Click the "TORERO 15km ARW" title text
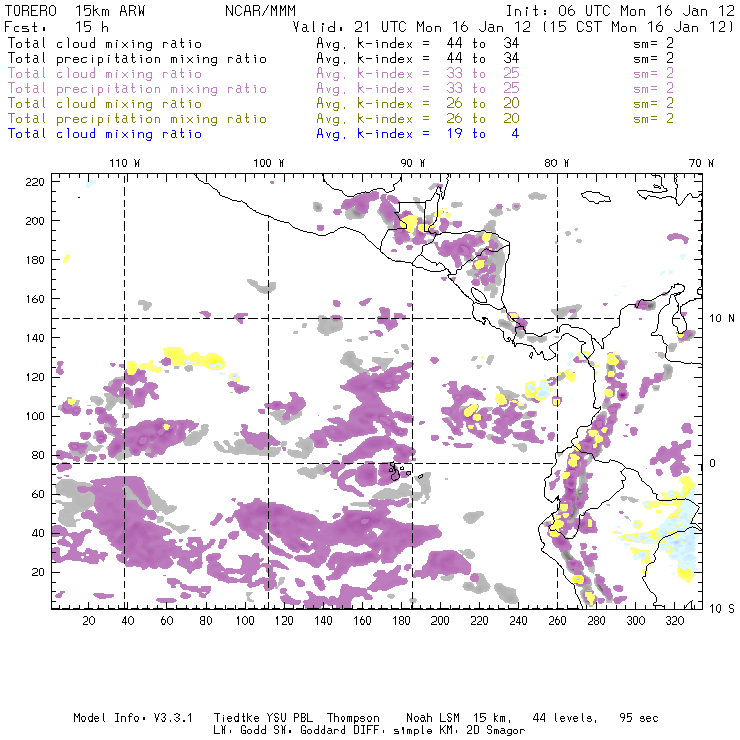The height and width of the screenshot is (740, 740). 75,11
